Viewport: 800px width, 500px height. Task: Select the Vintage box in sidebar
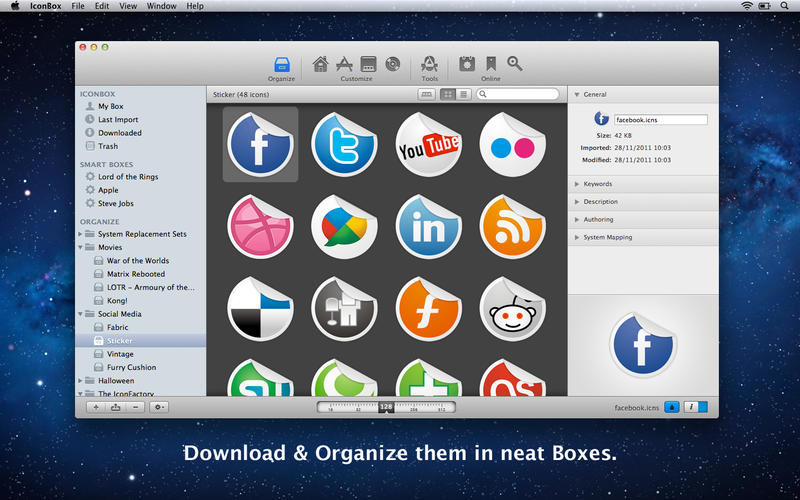coord(120,354)
